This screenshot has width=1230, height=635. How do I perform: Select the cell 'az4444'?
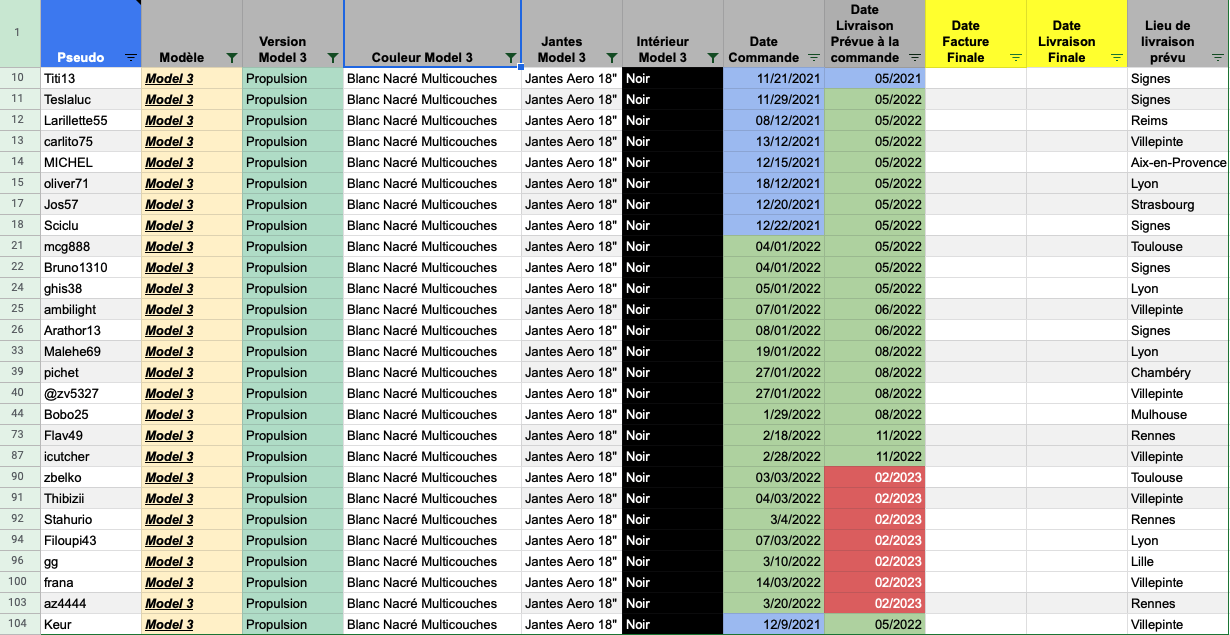[91, 603]
